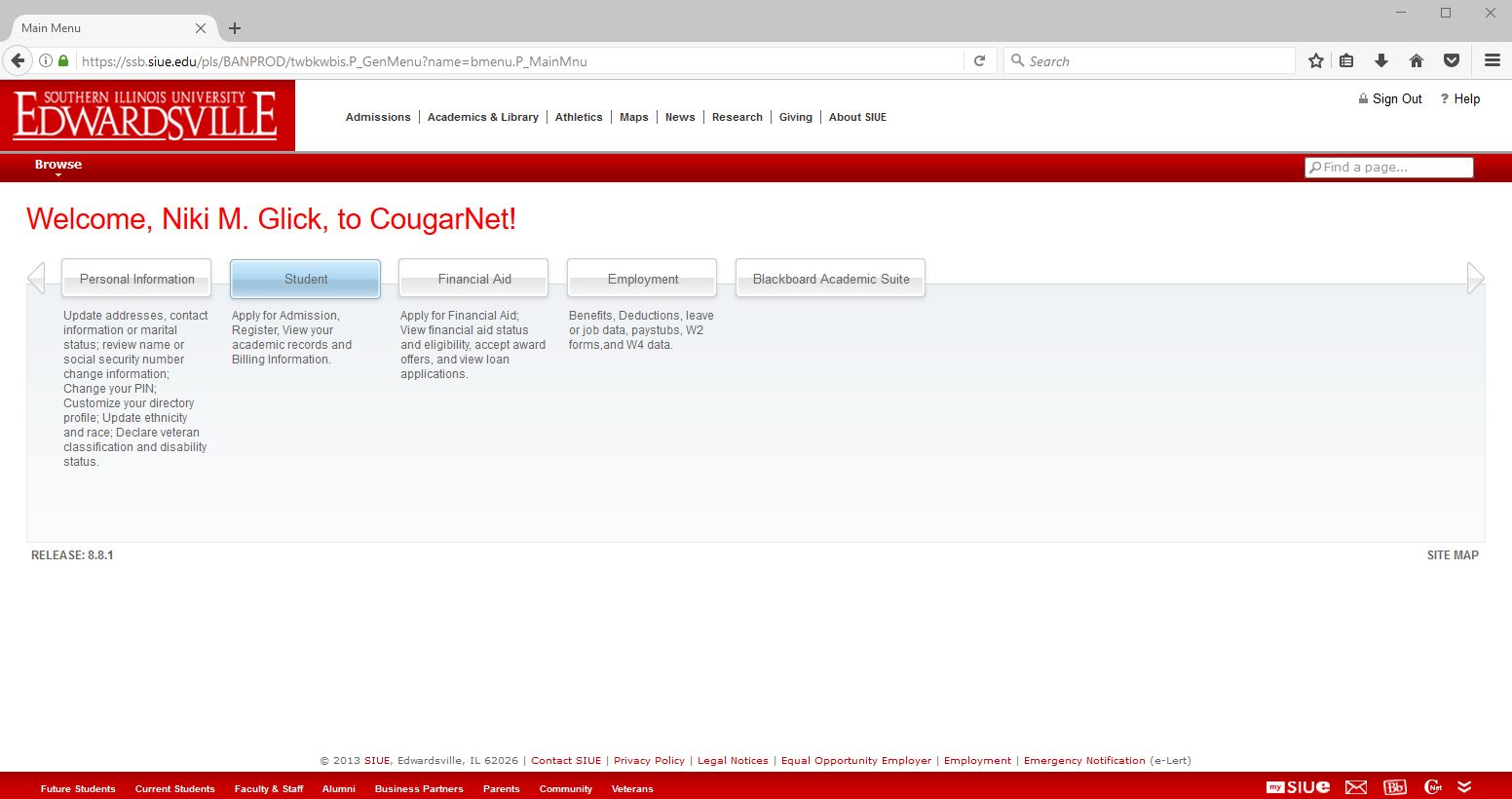Open the Firefox hamburger menu
Viewport: 1512px width, 799px height.
pyautogui.click(x=1492, y=60)
